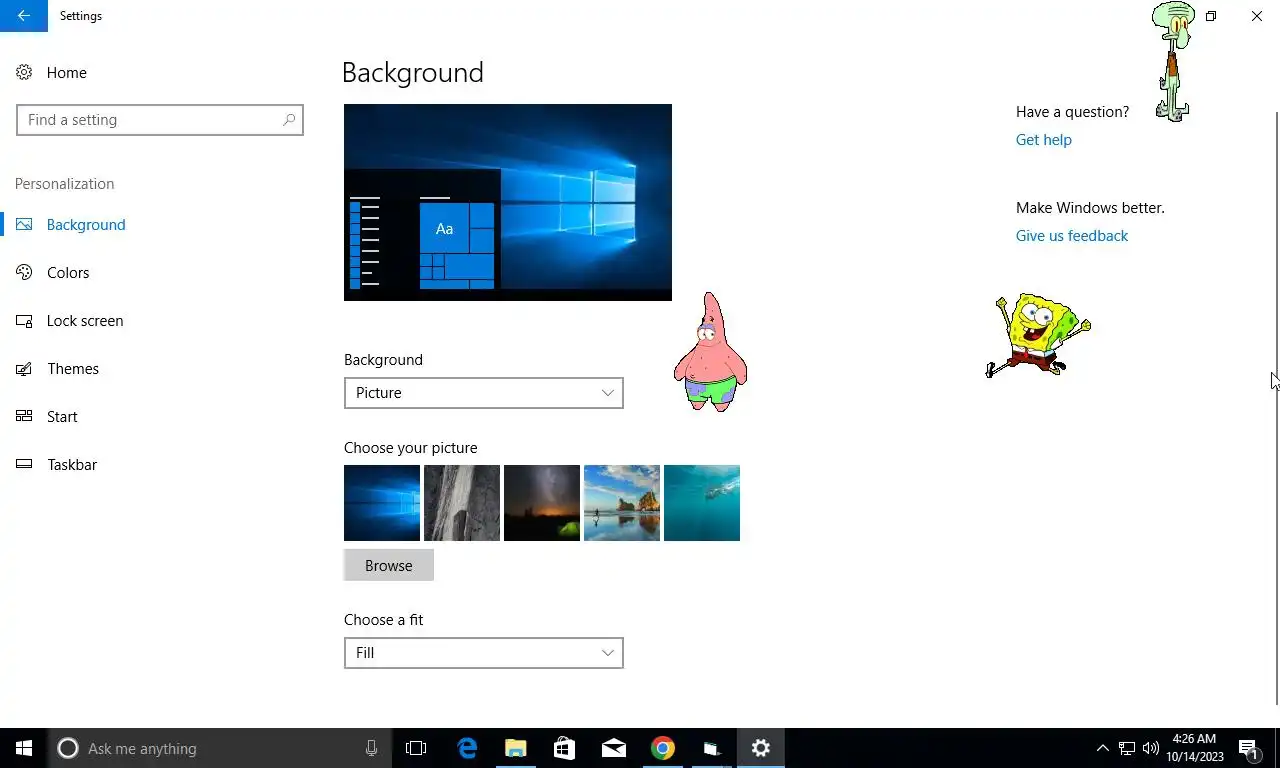Image resolution: width=1280 pixels, height=768 pixels.
Task: Click the Browse button
Action: [389, 565]
